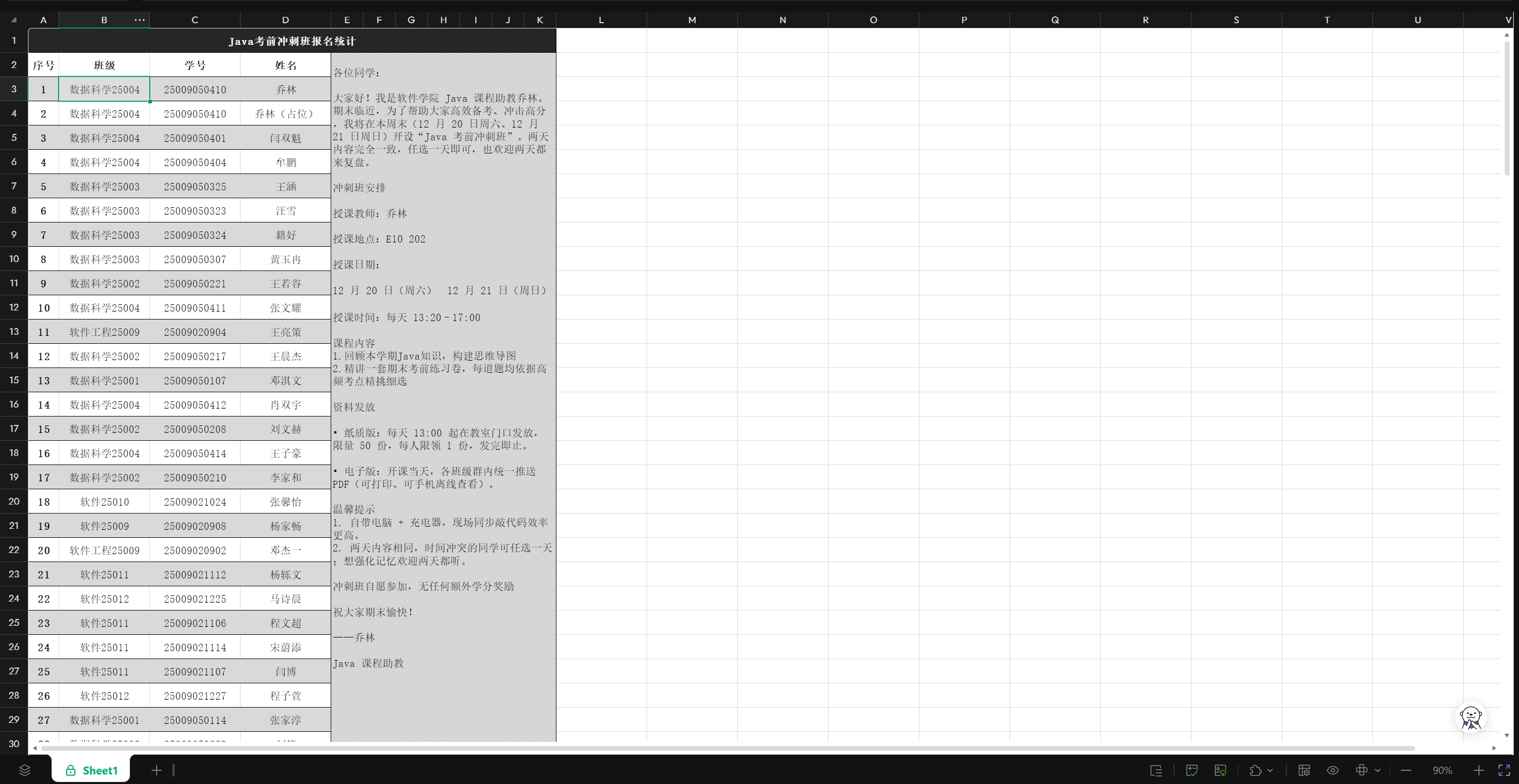Zoom out with the minus button
This screenshot has height=784, width=1519.
coord(1406,770)
